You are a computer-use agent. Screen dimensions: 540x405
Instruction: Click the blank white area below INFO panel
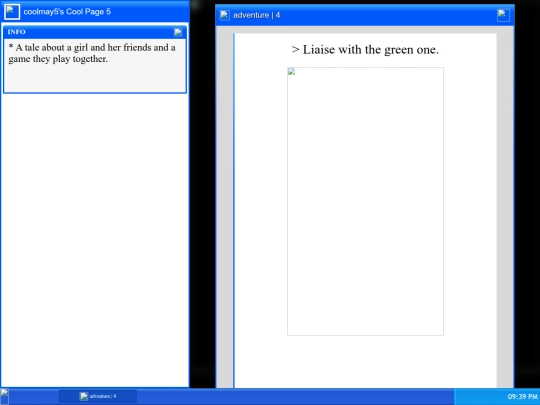(x=95, y=241)
